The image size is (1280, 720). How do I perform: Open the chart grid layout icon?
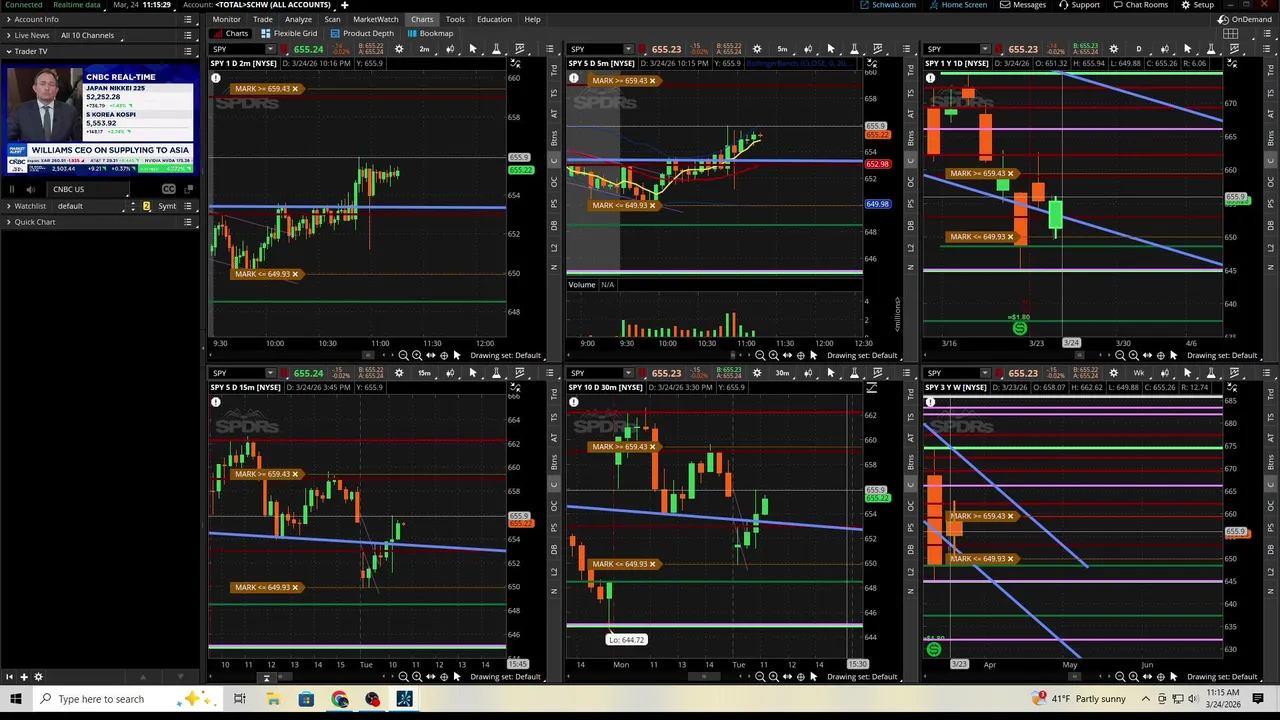[x=1231, y=33]
